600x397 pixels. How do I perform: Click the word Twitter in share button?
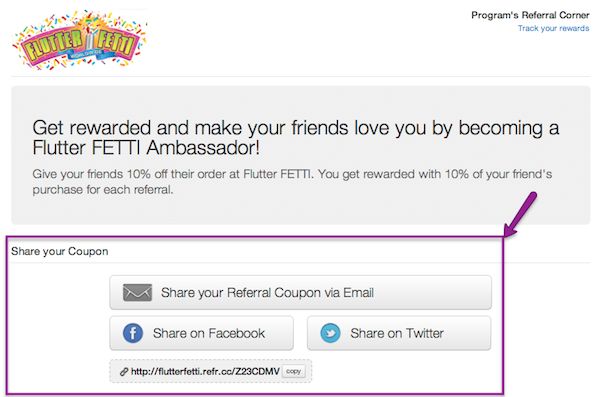click(x=425, y=333)
